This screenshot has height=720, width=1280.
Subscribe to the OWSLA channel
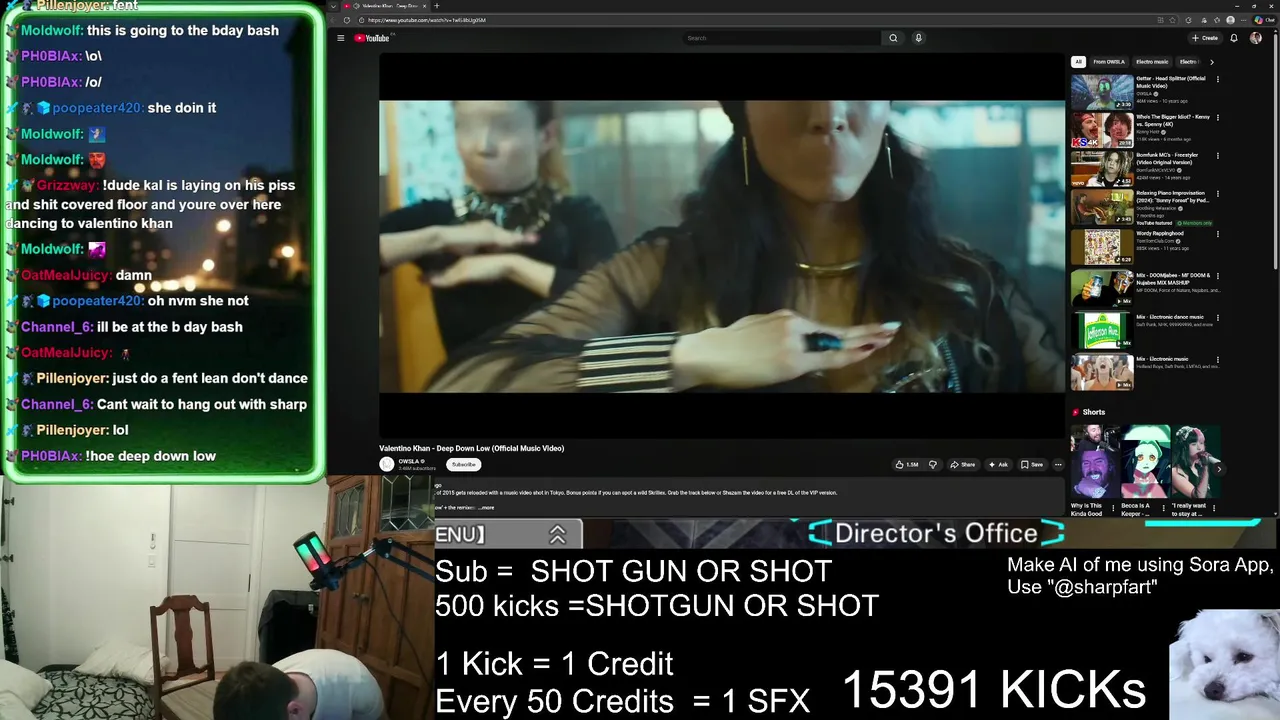click(x=463, y=464)
